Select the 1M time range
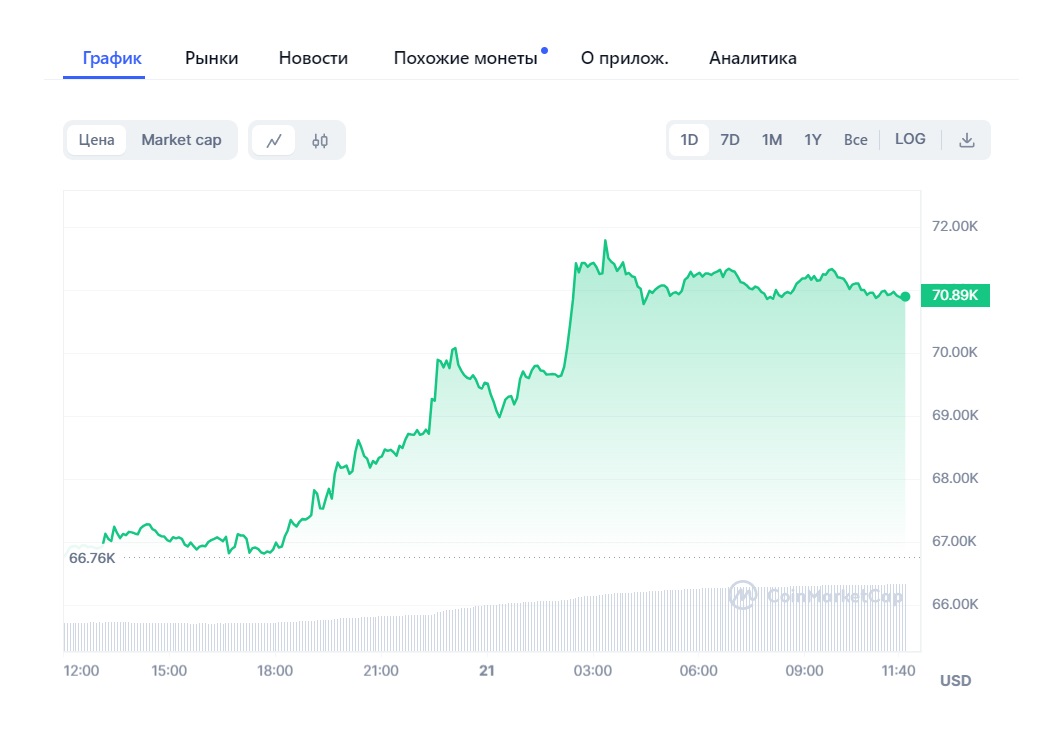The height and width of the screenshot is (738, 1042). [x=771, y=140]
